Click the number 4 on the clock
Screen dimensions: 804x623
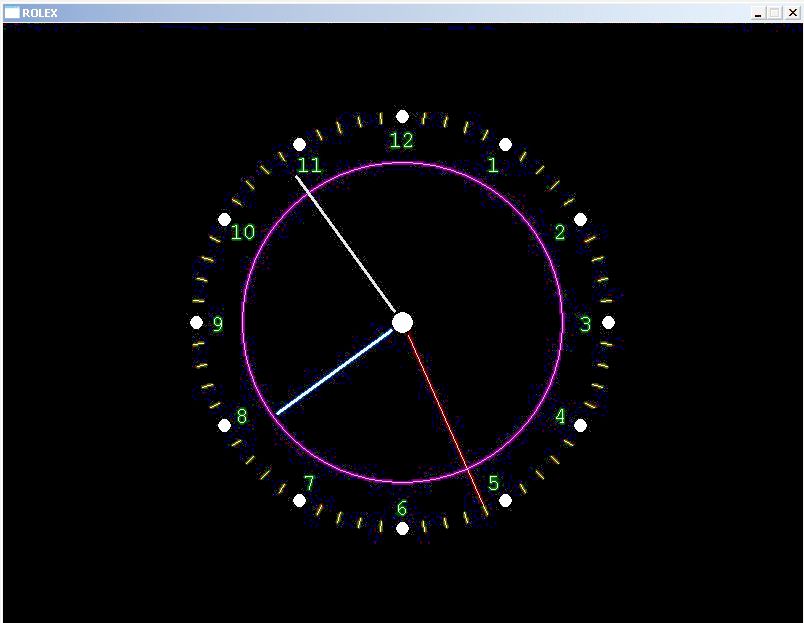point(560,416)
